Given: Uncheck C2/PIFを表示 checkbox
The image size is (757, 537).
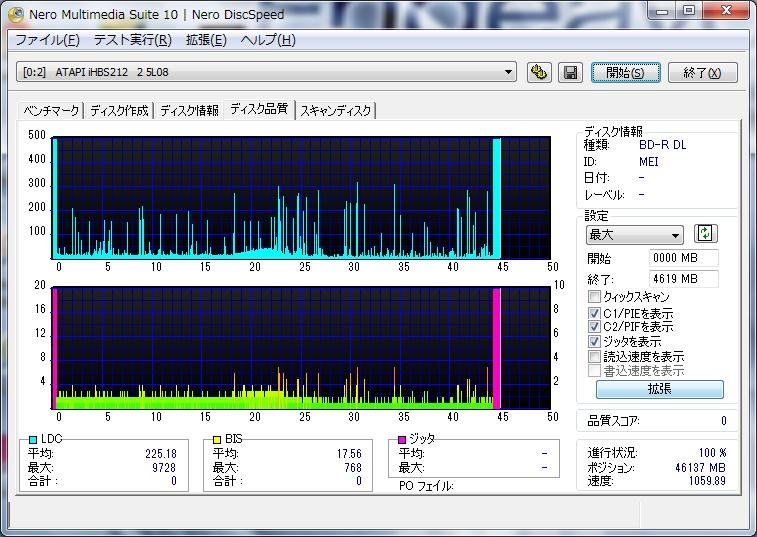Looking at the screenshot, I should pos(594,326).
